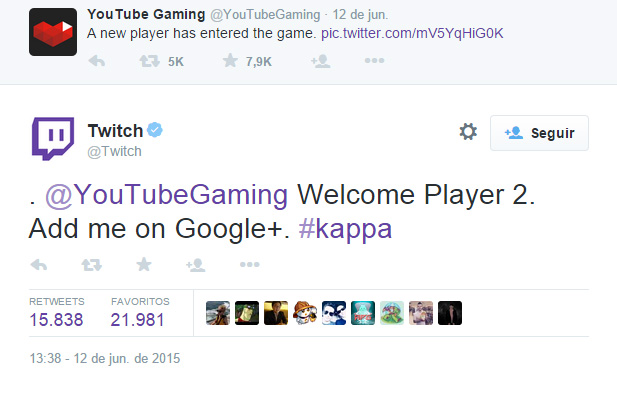Open the gear settings dropdown
The image size is (617, 394).
coord(468,131)
